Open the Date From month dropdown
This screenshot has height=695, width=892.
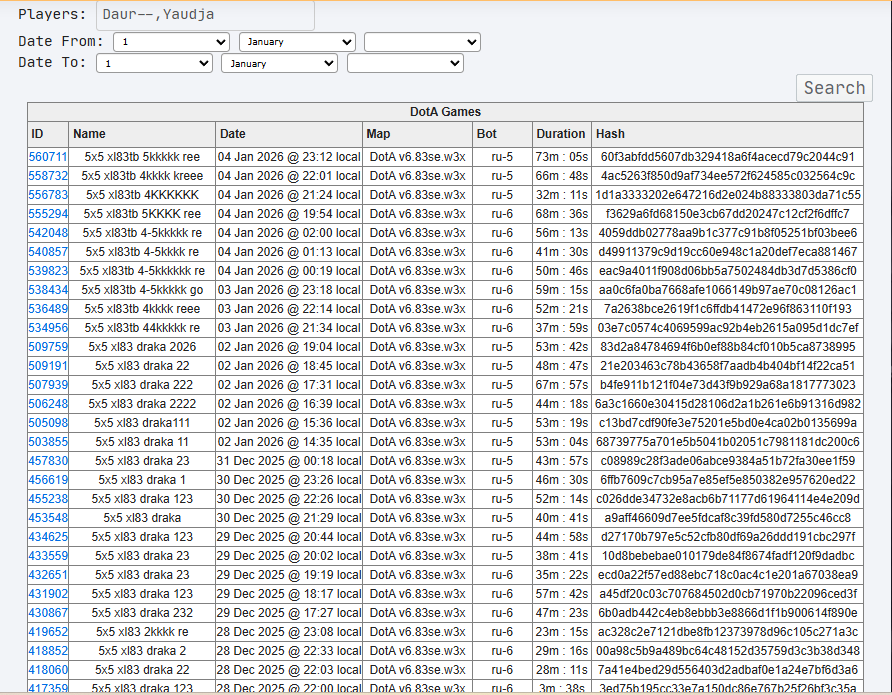tap(298, 42)
